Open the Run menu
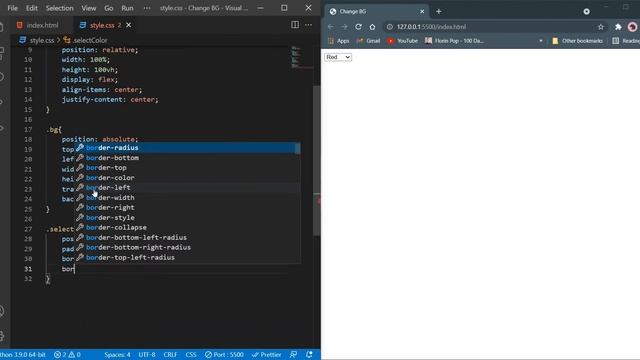The height and width of the screenshot is (360, 640). tap(127, 8)
